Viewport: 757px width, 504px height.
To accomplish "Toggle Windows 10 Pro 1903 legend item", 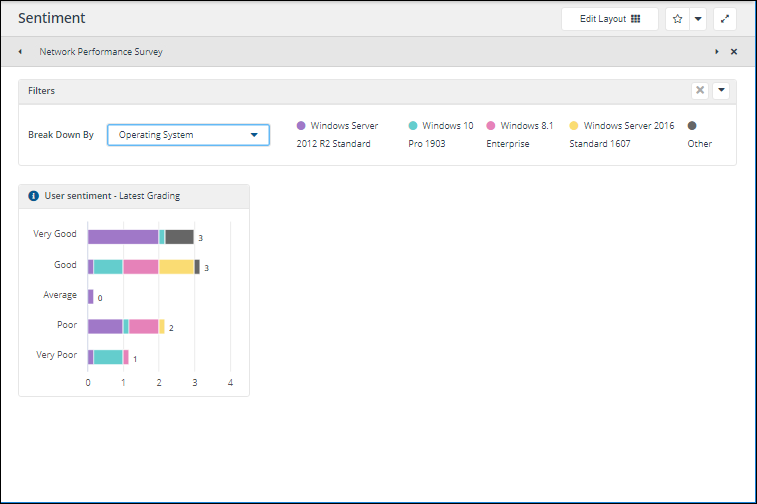I will [x=441, y=126].
